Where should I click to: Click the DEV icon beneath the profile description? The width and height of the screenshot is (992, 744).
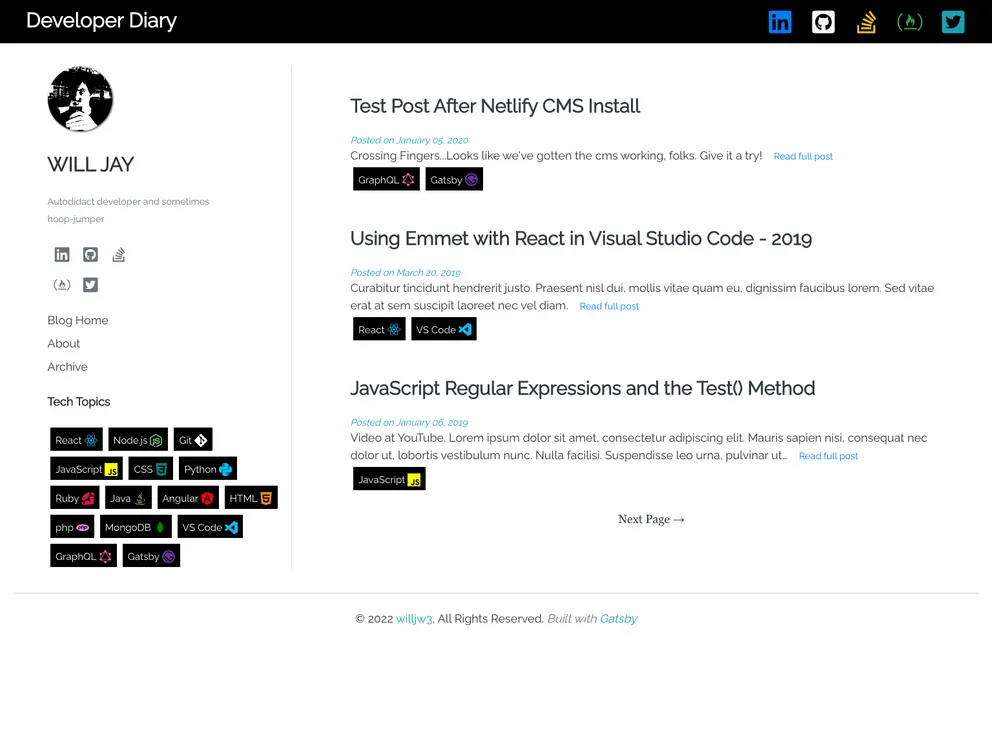61,285
